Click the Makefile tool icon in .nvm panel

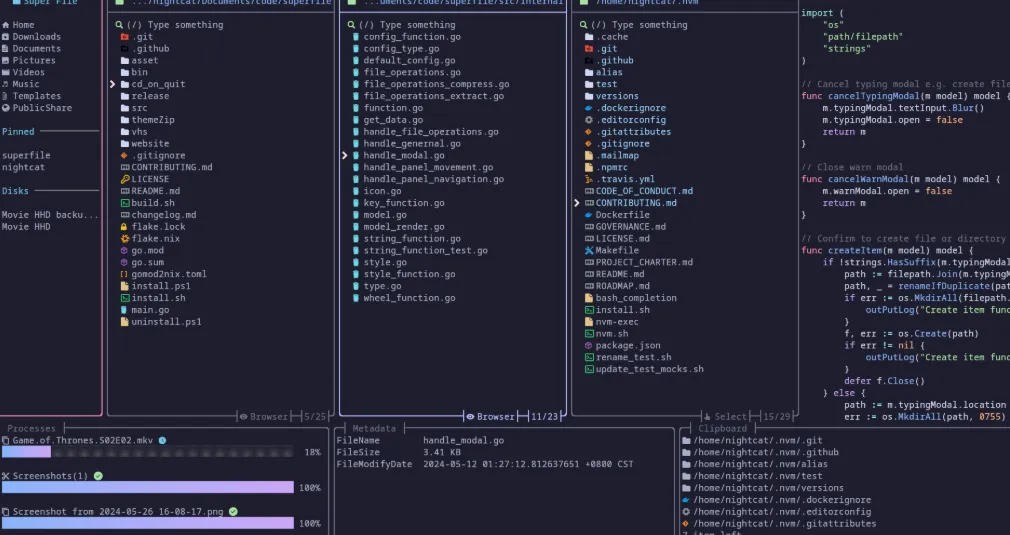(x=589, y=250)
